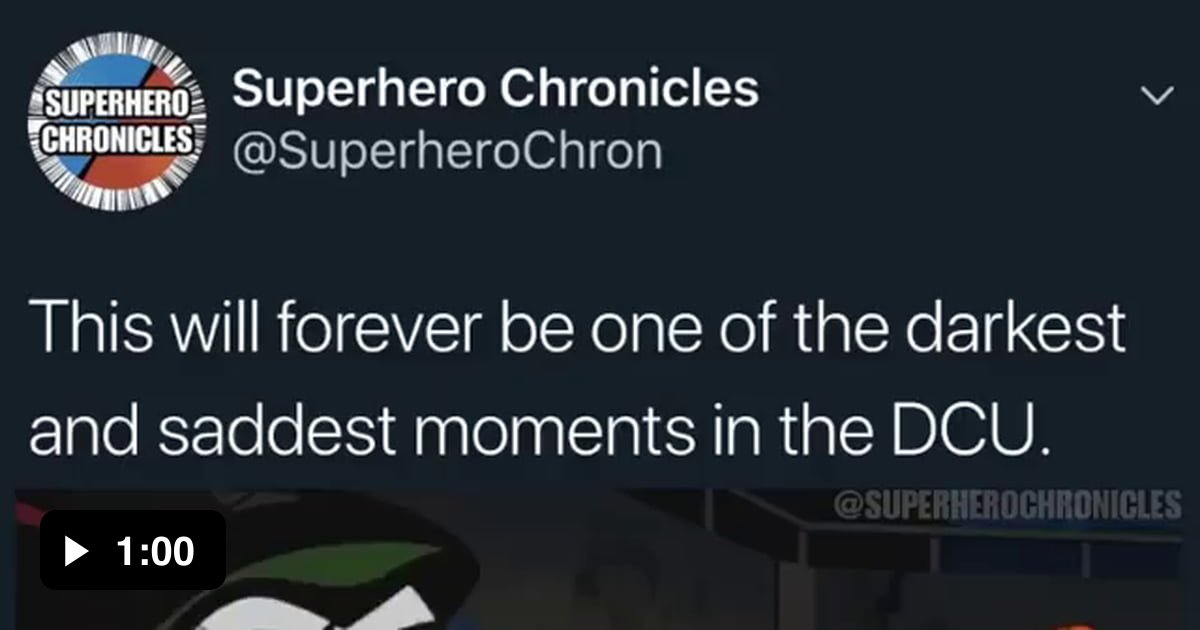Select the tweet text about the DCU
Screen dimensions: 1200x630
click(577, 377)
